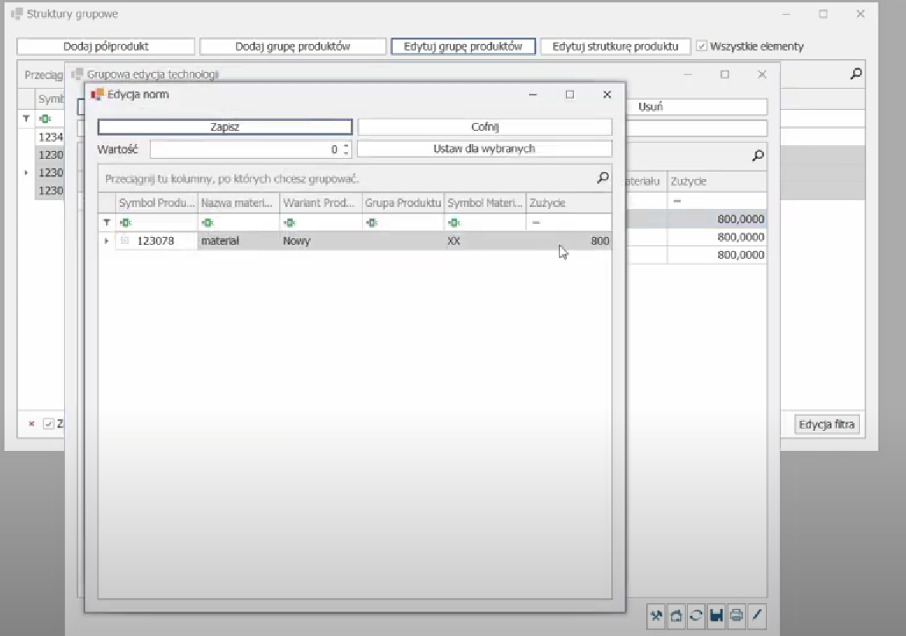Click the tools (hammer and wrench) icon
Image resolution: width=906 pixels, height=636 pixels.
(x=656, y=616)
